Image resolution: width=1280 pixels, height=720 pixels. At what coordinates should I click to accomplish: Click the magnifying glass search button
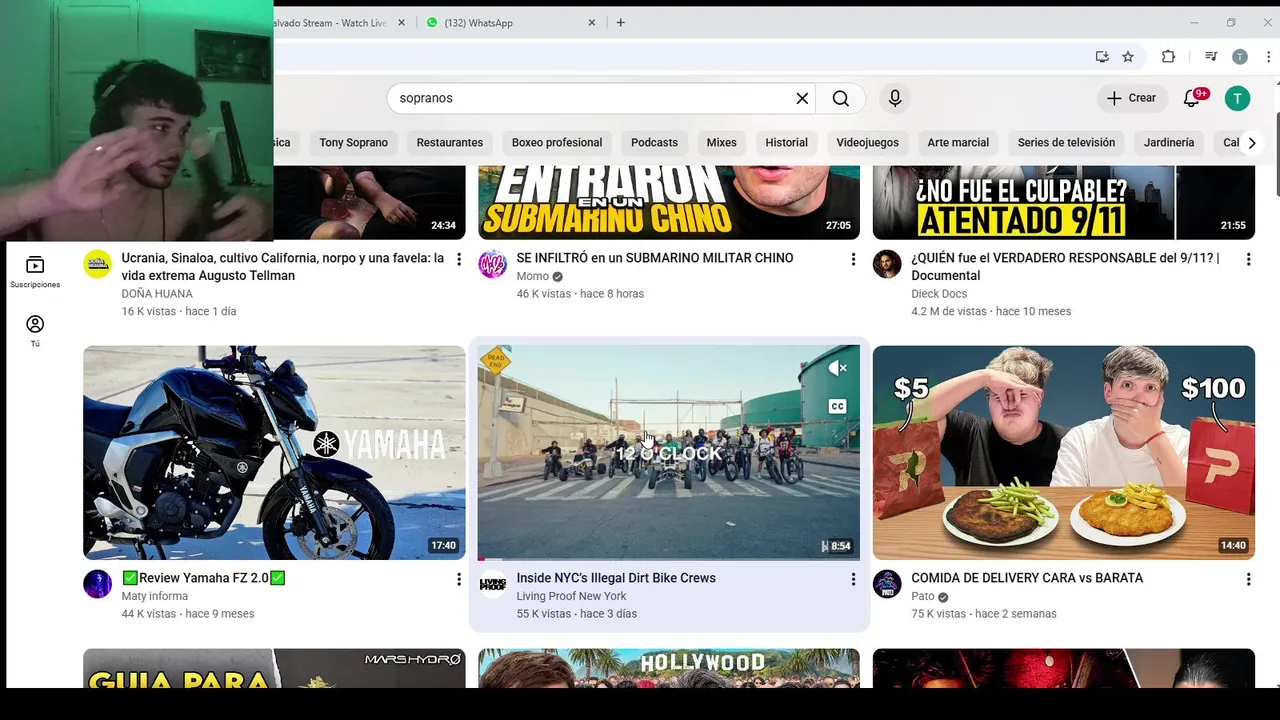click(x=841, y=98)
